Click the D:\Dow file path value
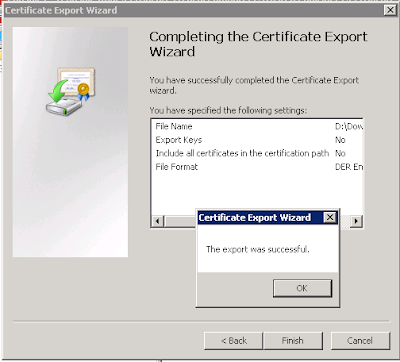Image resolution: width=400 pixels, height=362 pixels. (x=349, y=126)
